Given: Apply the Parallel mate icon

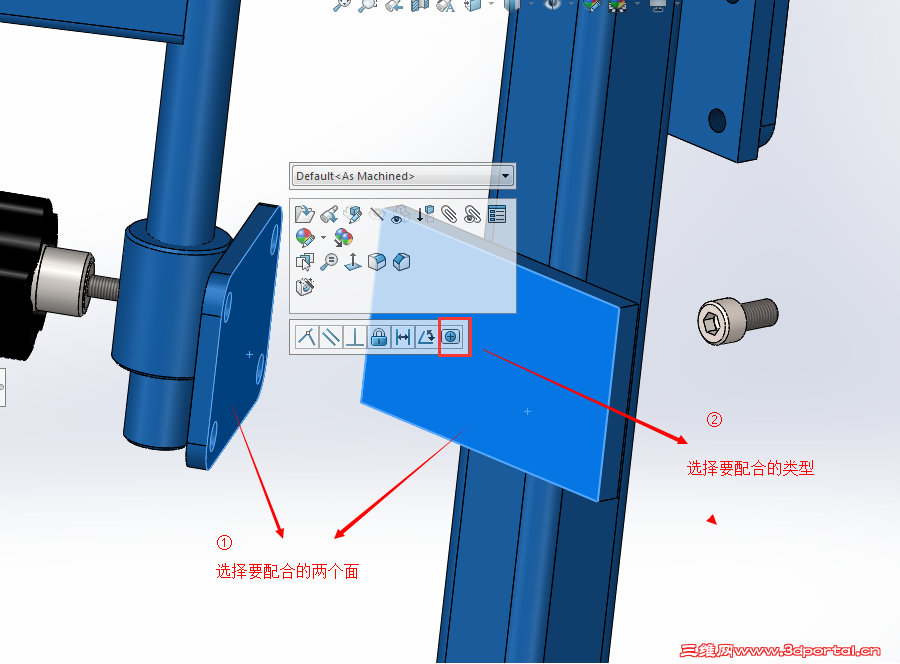Looking at the screenshot, I should coord(331,337).
